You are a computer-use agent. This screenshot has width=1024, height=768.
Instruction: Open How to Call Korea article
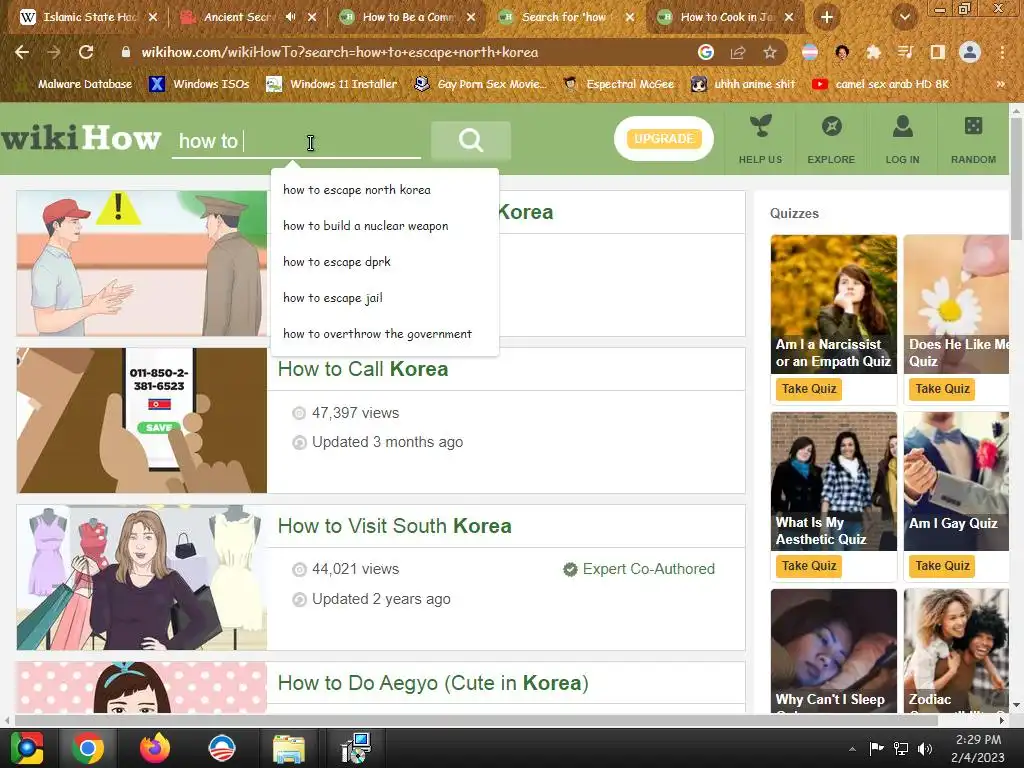coord(363,369)
